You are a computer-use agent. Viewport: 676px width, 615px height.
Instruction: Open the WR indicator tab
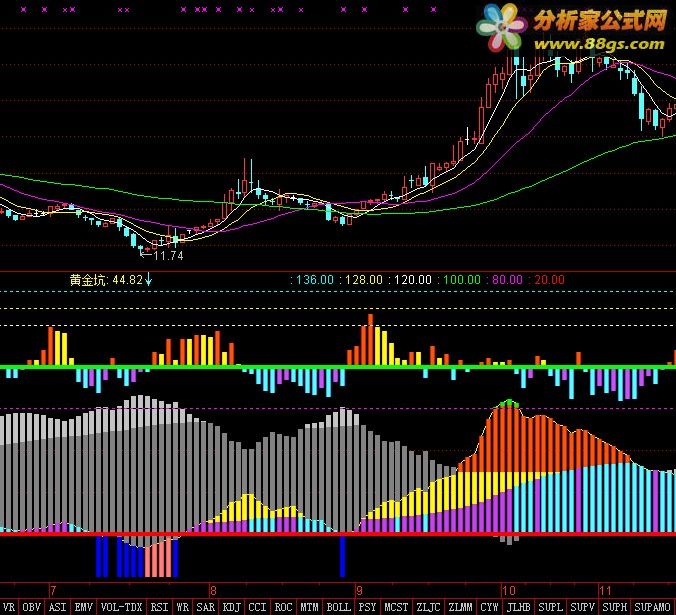[x=183, y=607]
